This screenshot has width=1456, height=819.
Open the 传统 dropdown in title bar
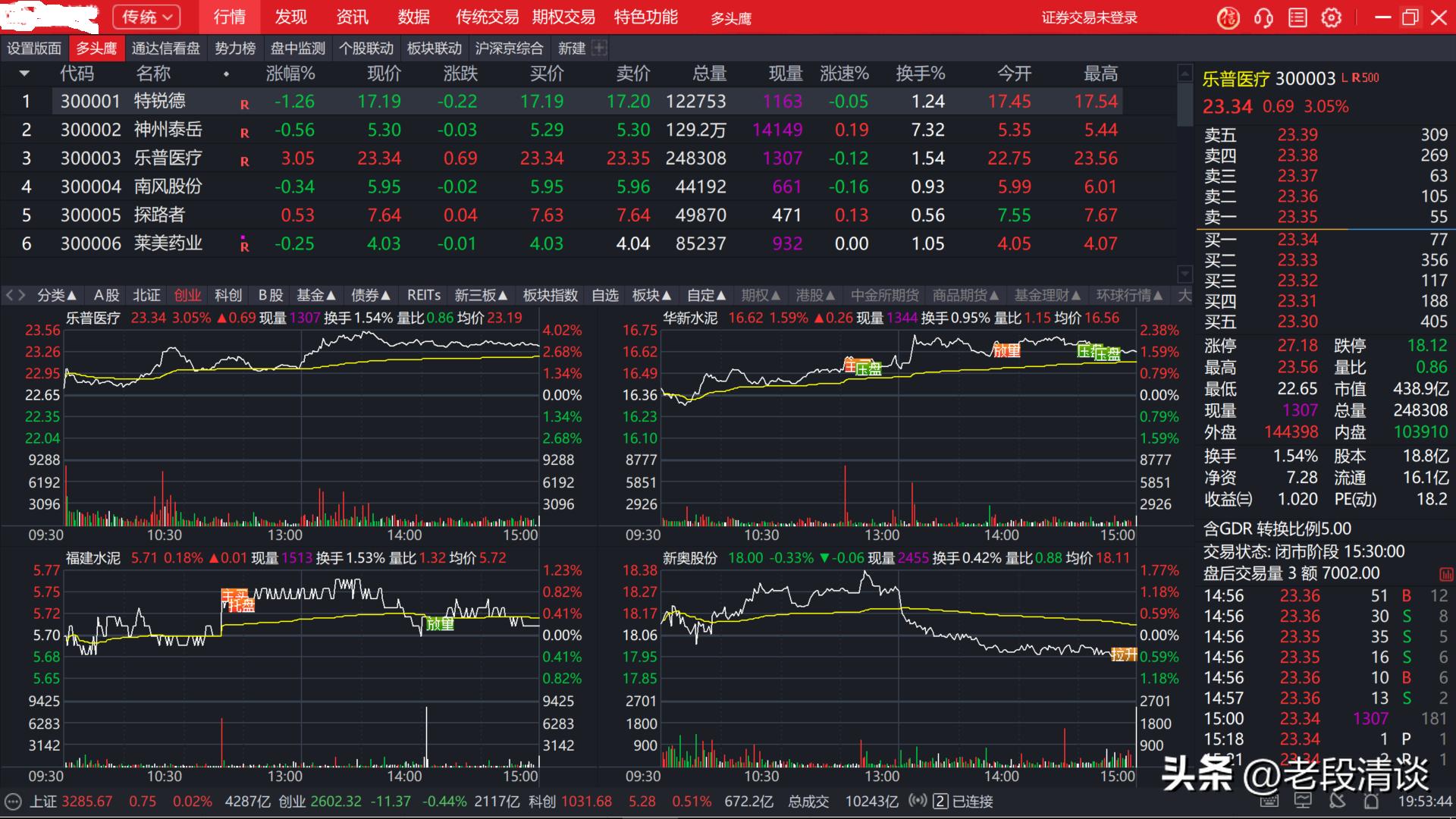pyautogui.click(x=146, y=17)
